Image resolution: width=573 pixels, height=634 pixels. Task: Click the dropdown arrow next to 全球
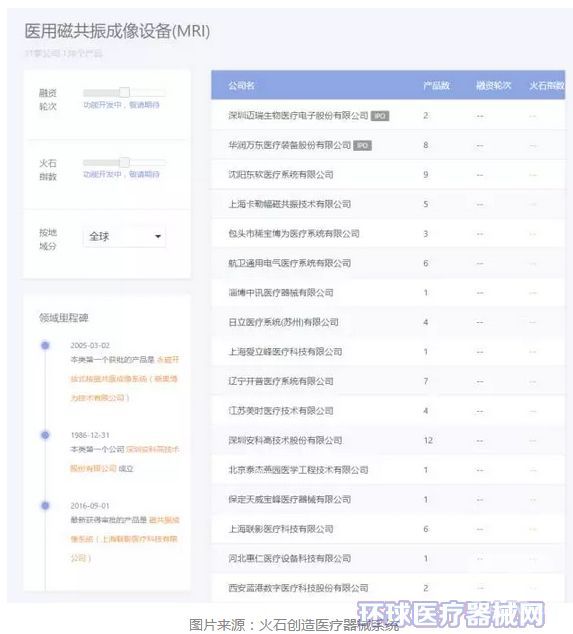[158, 237]
